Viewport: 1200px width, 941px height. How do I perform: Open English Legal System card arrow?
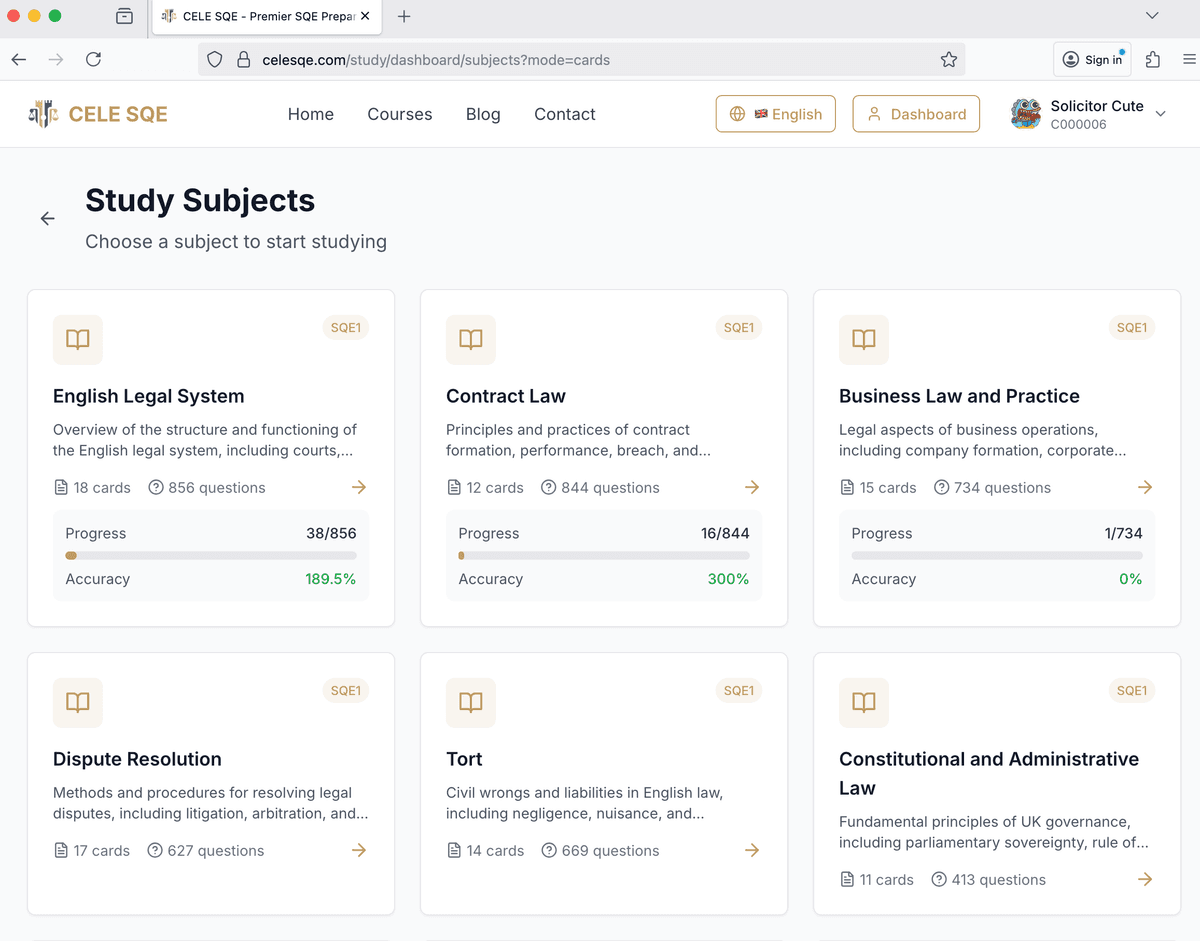(x=359, y=487)
